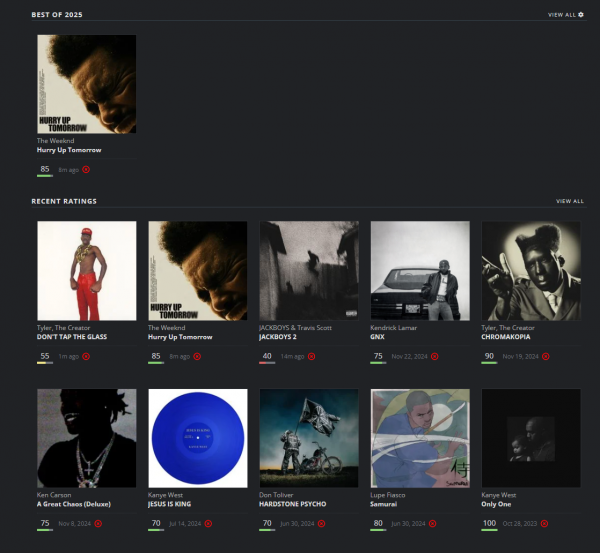
Task: Click CHROMAKOPIA album cover
Action: click(531, 271)
